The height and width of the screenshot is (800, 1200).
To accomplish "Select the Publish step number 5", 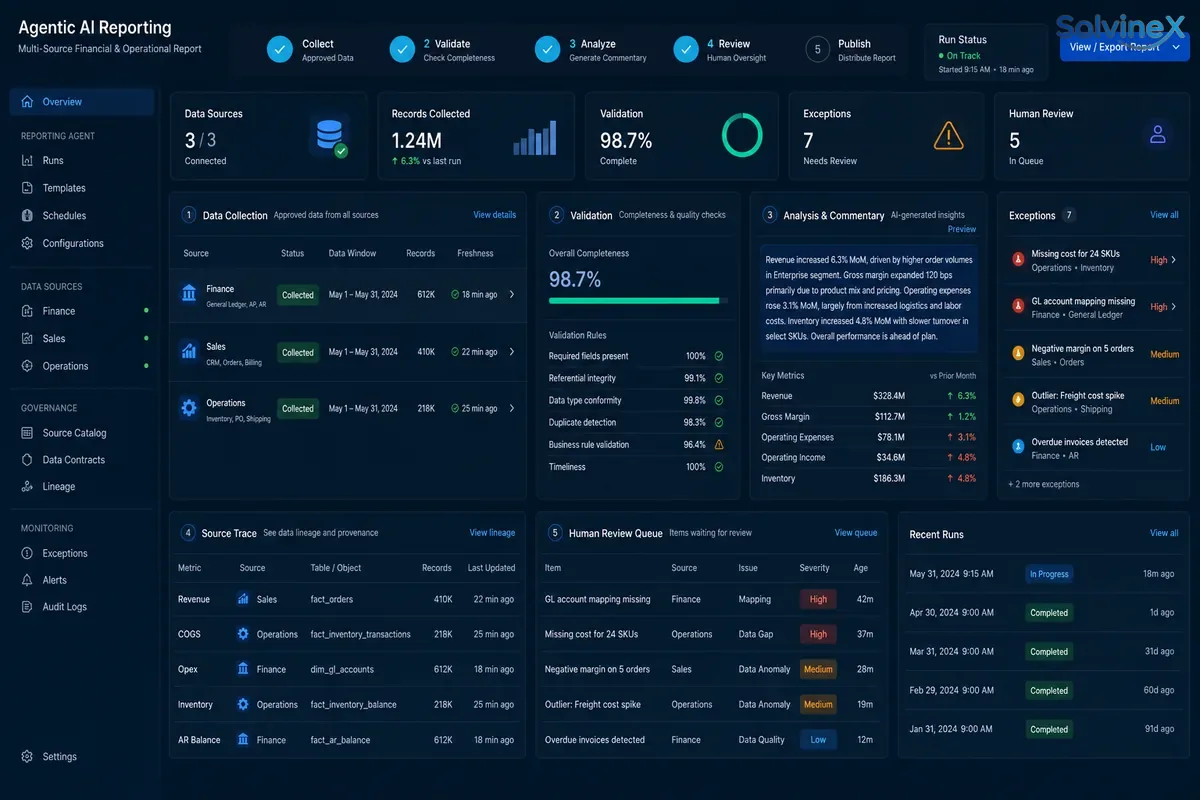I will click(818, 49).
